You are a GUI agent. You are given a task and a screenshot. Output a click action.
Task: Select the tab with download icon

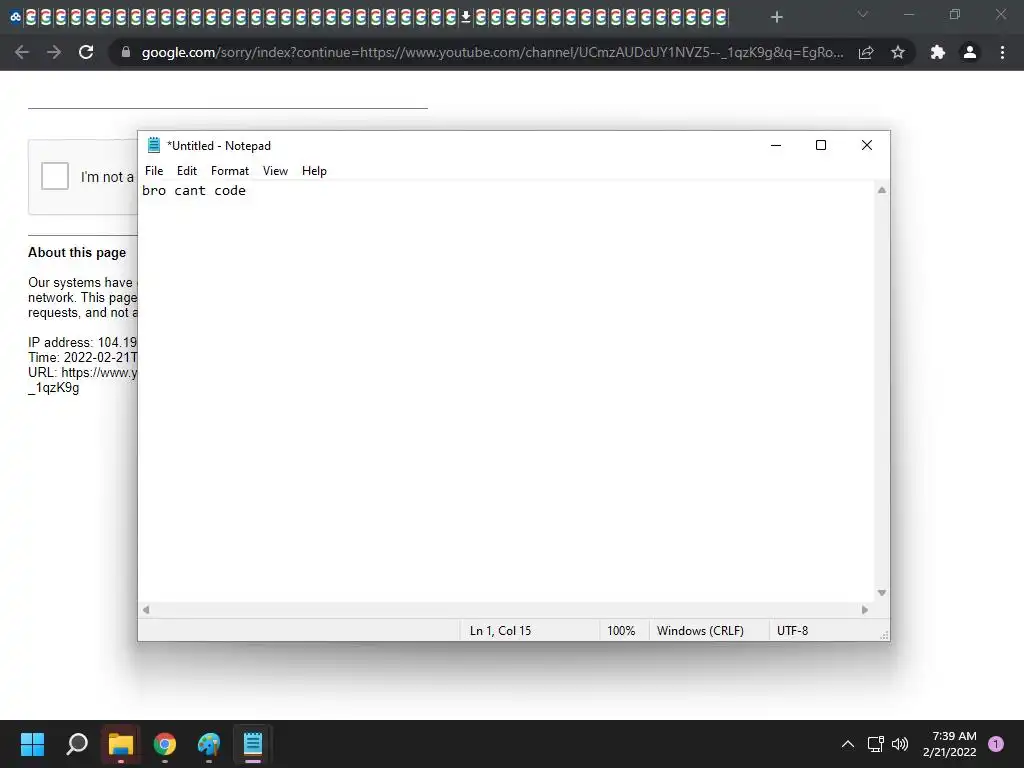pyautogui.click(x=466, y=17)
